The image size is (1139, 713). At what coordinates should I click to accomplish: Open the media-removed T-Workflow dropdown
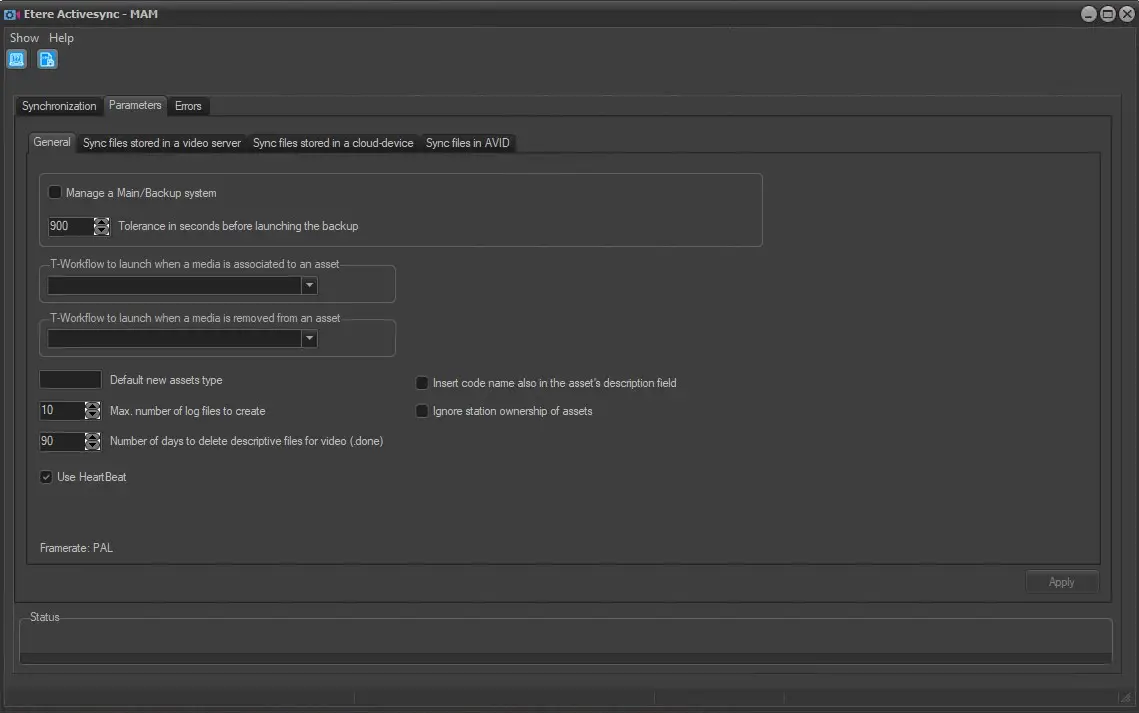tap(310, 339)
